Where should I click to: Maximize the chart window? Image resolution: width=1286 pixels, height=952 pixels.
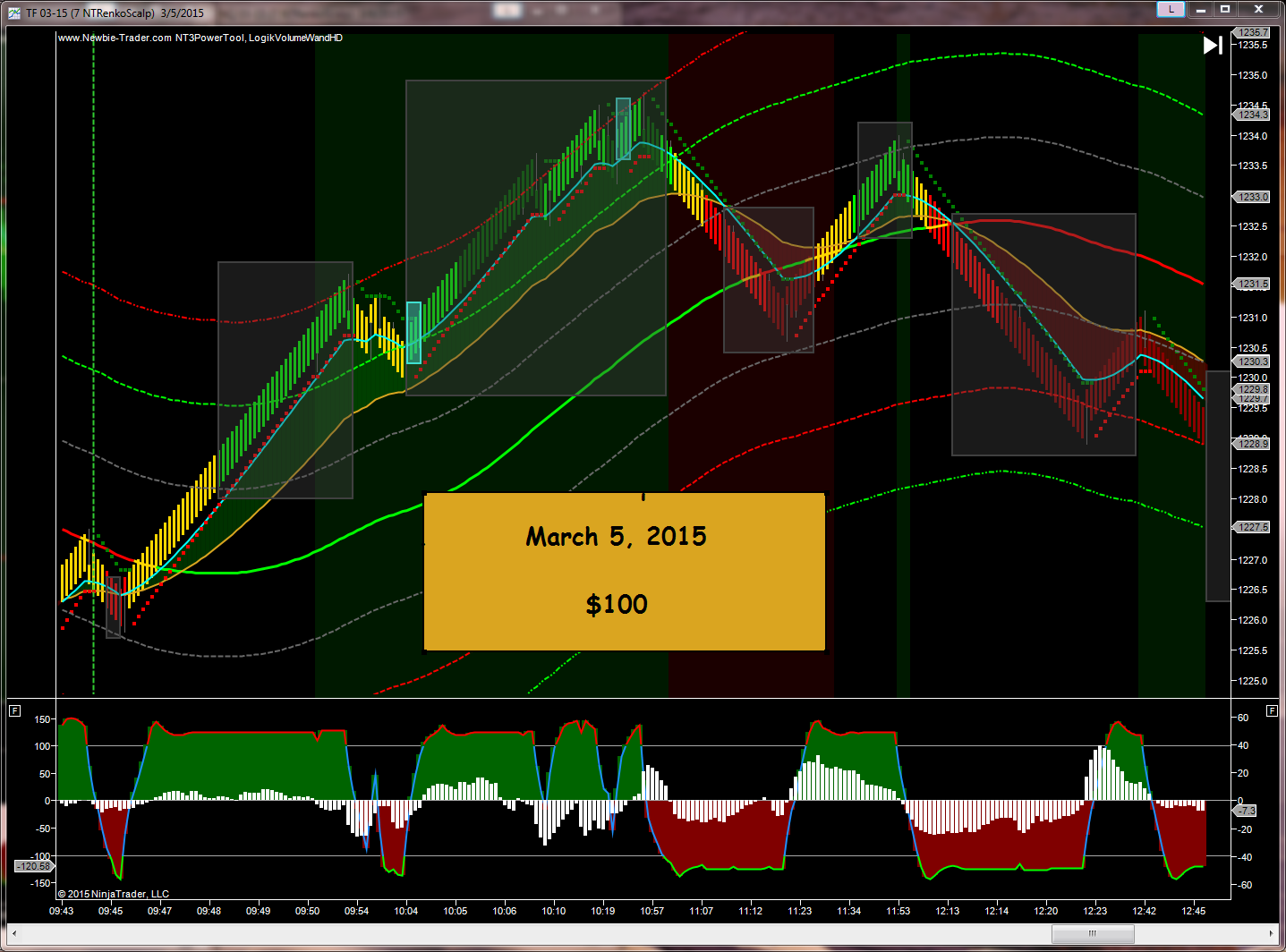(x=1225, y=10)
